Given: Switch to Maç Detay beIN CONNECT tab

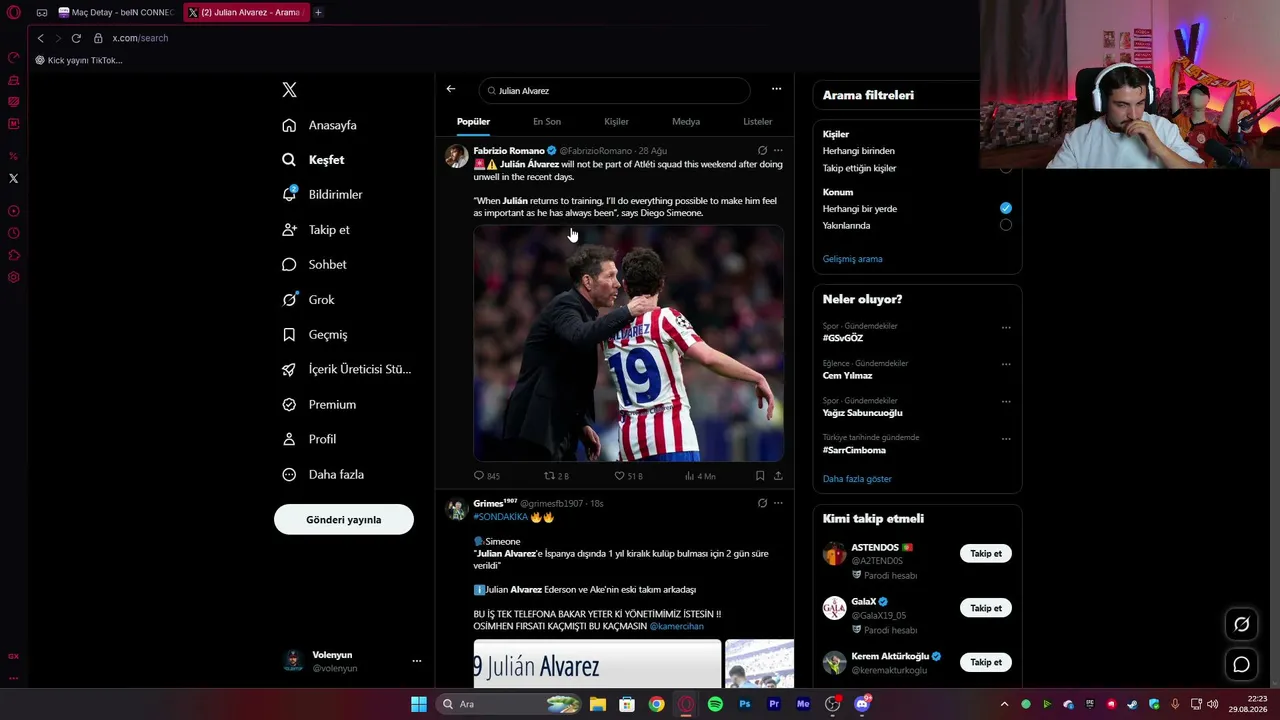Looking at the screenshot, I should click(x=116, y=12).
